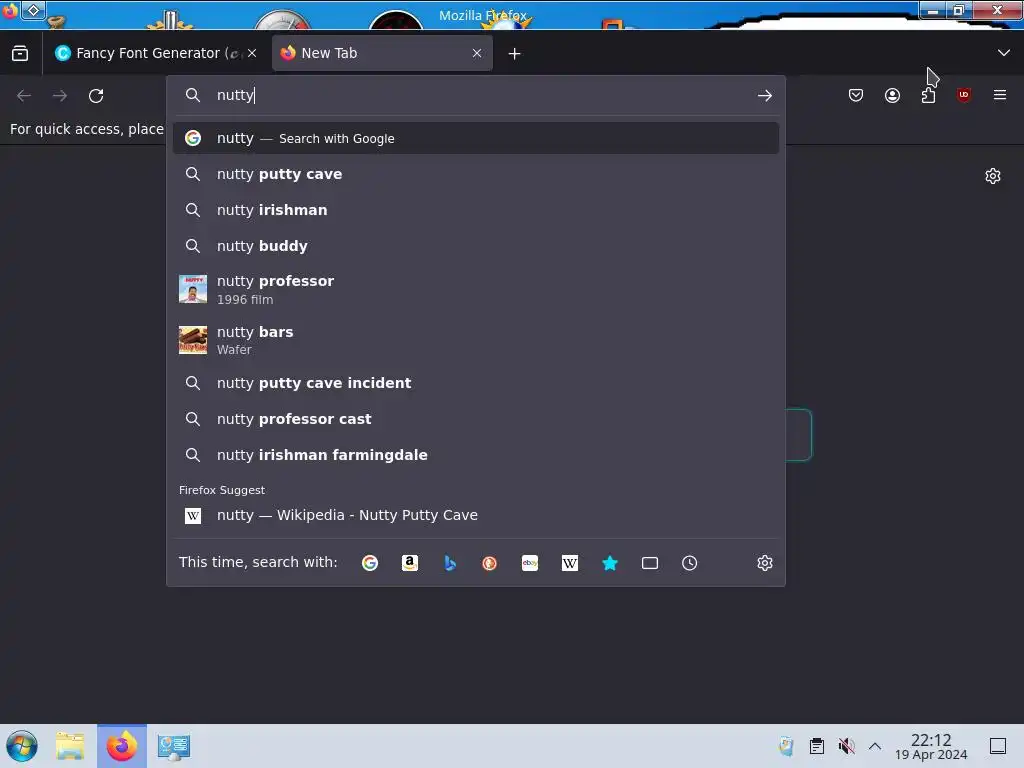This screenshot has width=1024, height=768.
Task: Search with Google in the one-off search bar
Action: (x=370, y=563)
